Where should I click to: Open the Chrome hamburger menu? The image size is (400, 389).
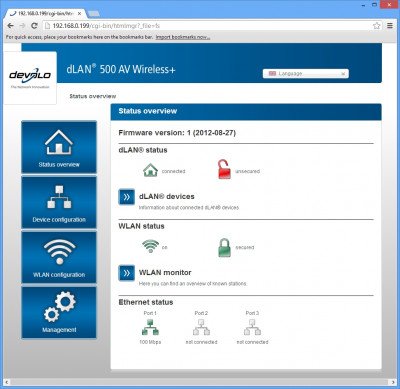[390, 26]
